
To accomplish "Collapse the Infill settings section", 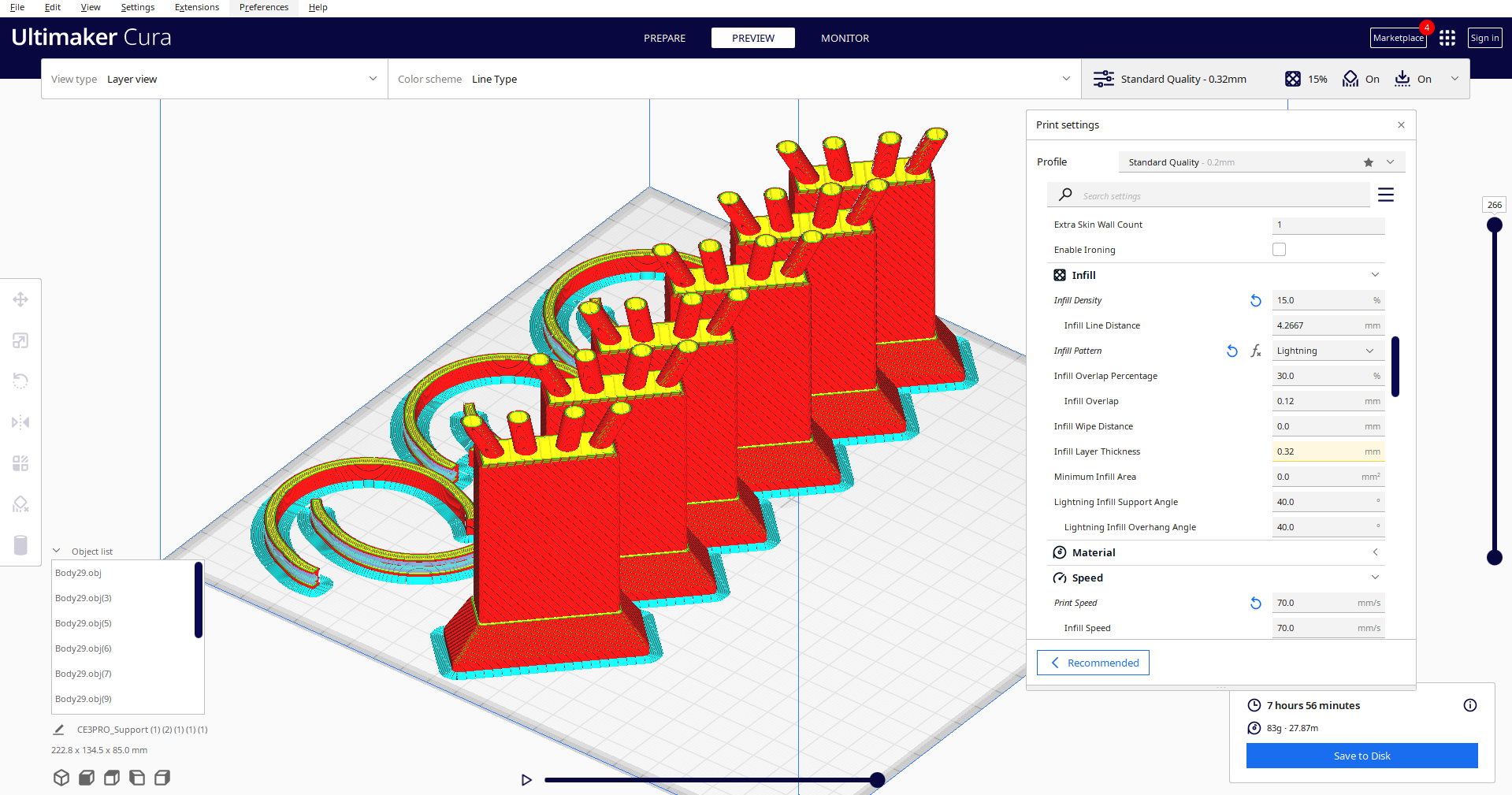I will click(x=1375, y=275).
